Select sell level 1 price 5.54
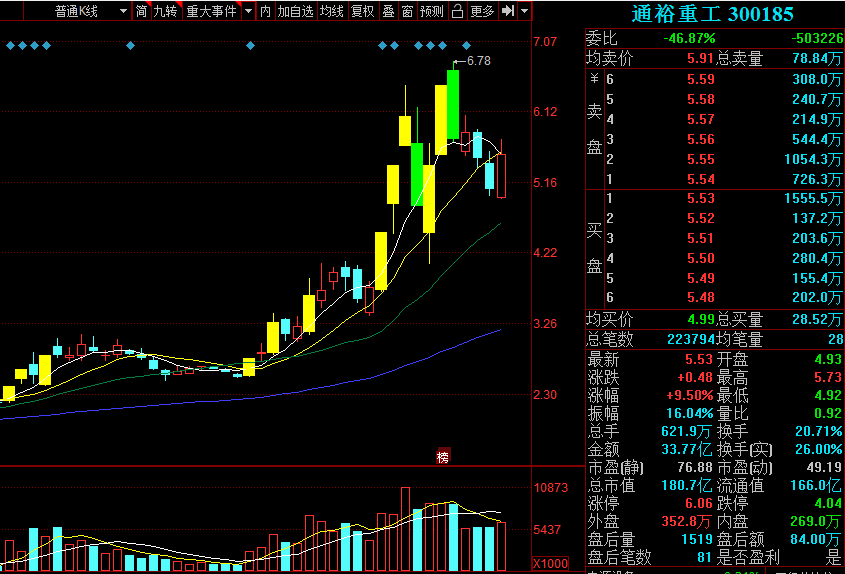This screenshot has width=845, height=574. coord(701,179)
